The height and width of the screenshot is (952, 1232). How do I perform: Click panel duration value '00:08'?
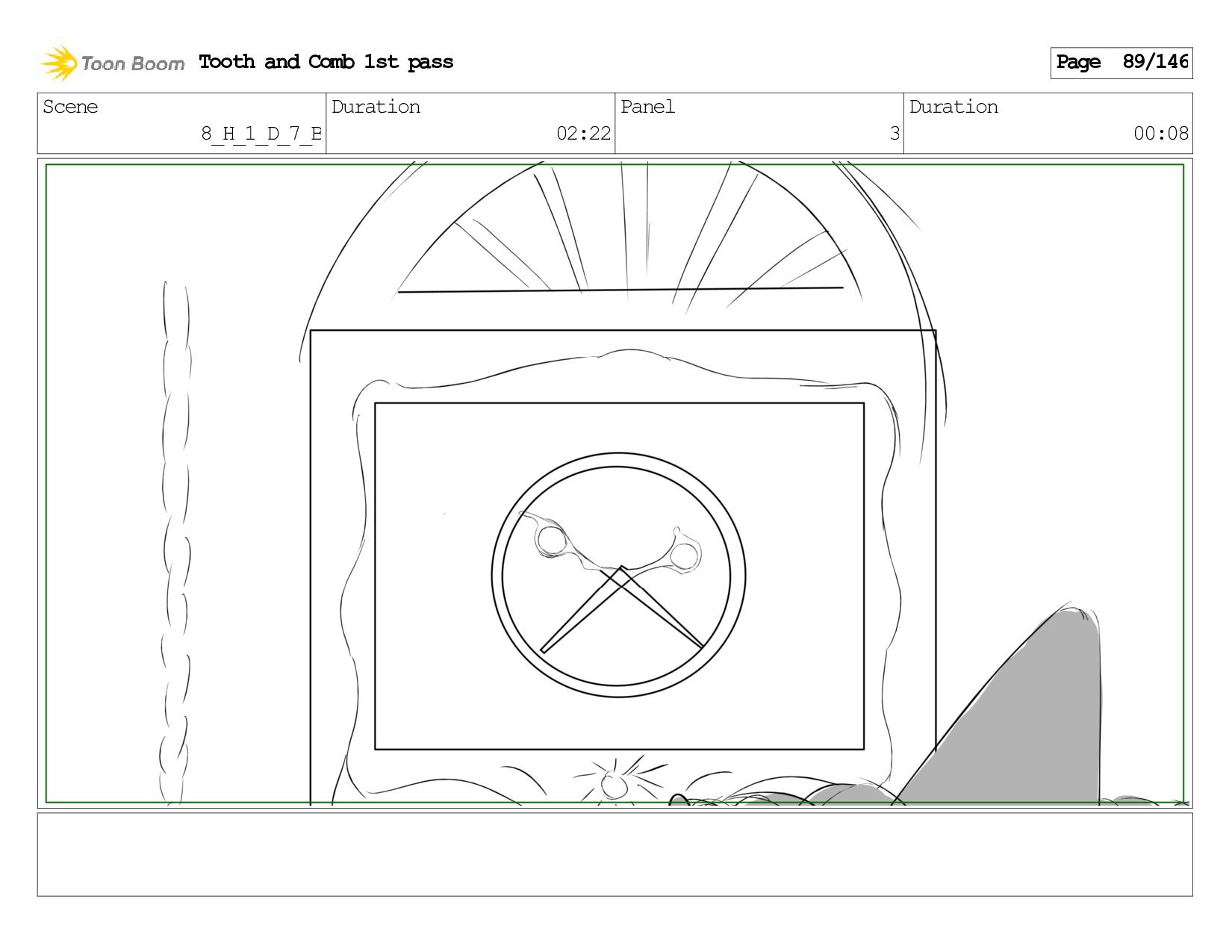pos(1161,134)
